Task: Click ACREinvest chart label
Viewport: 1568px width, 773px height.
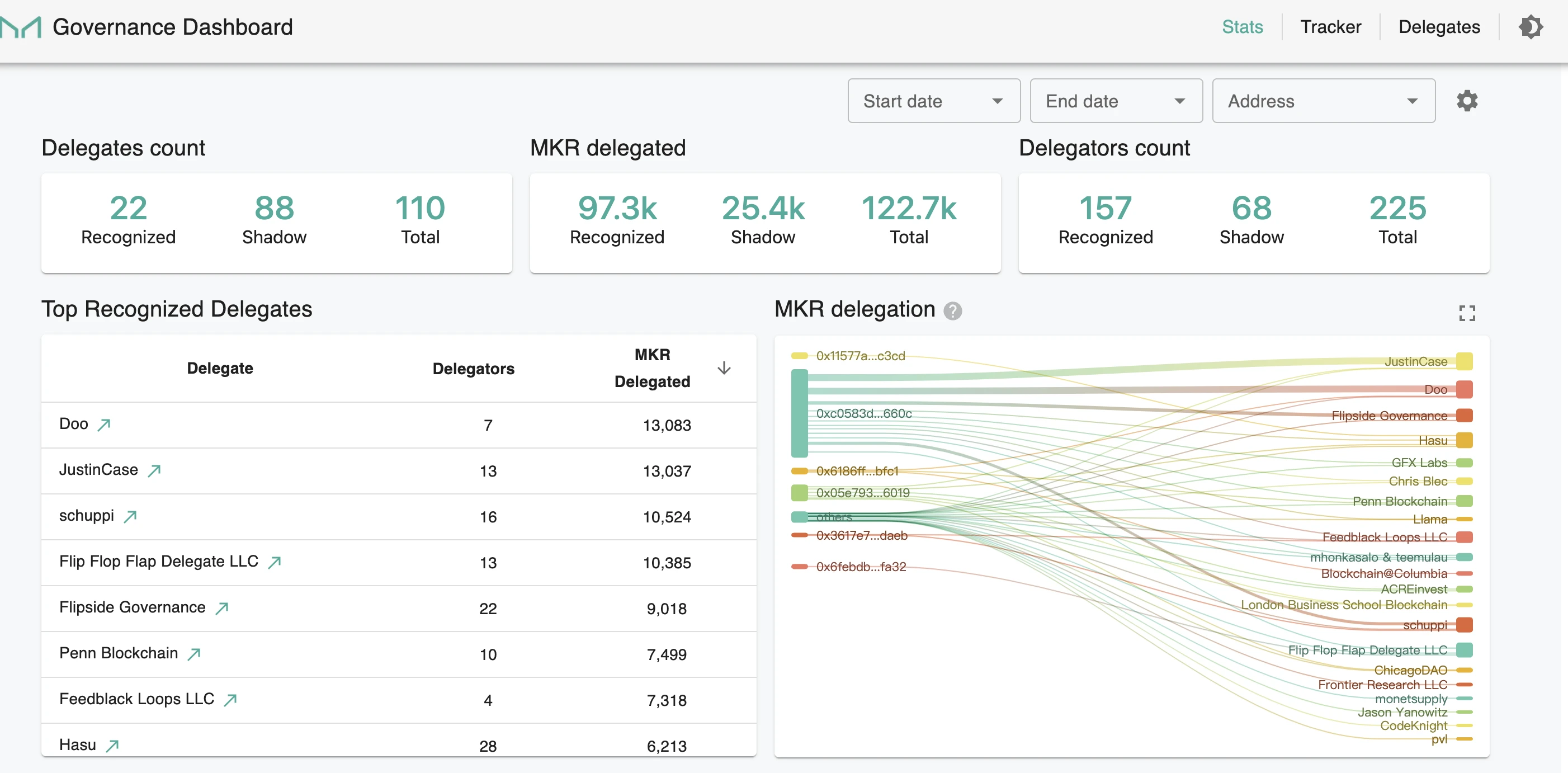Action: 1414,589
